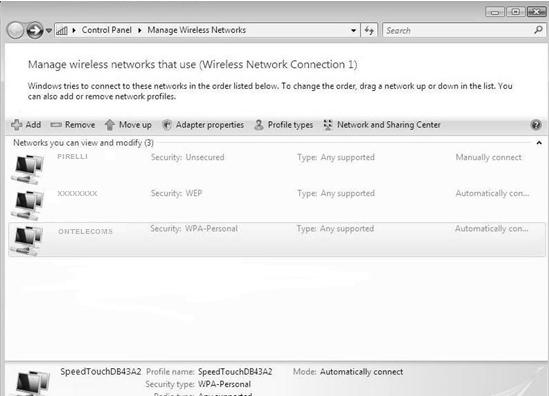The image size is (549, 396).
Task: Close the Manage Wireless Networks window
Action: (x=536, y=12)
